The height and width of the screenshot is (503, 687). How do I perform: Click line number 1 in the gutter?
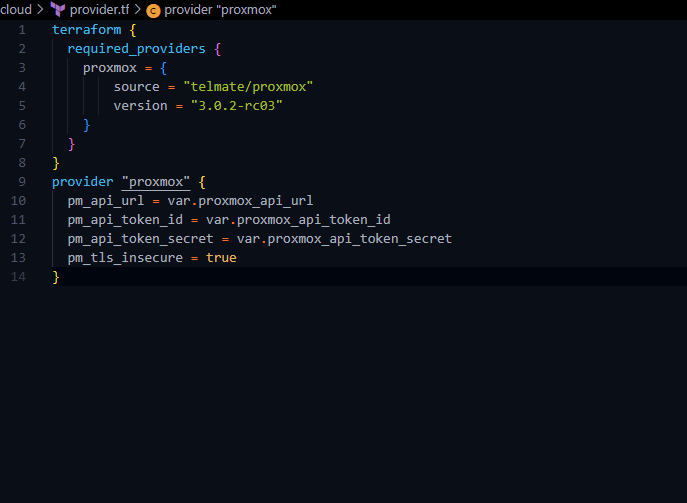click(22, 30)
